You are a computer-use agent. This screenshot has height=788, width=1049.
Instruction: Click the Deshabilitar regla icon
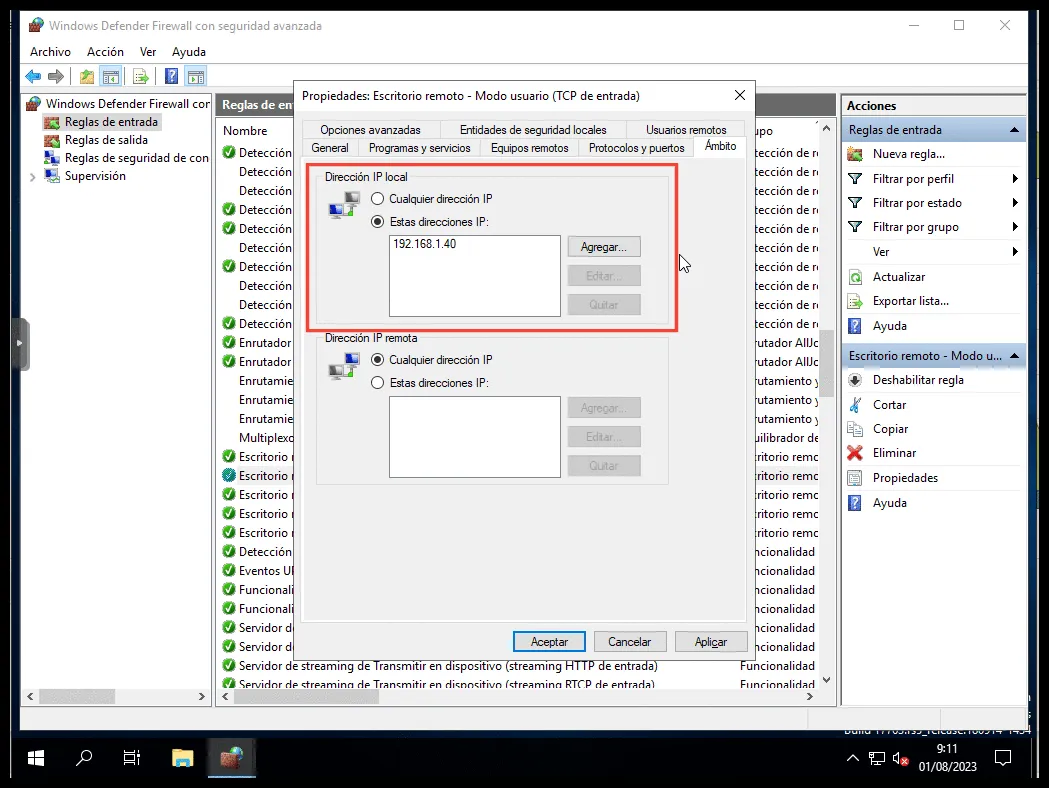coord(855,380)
